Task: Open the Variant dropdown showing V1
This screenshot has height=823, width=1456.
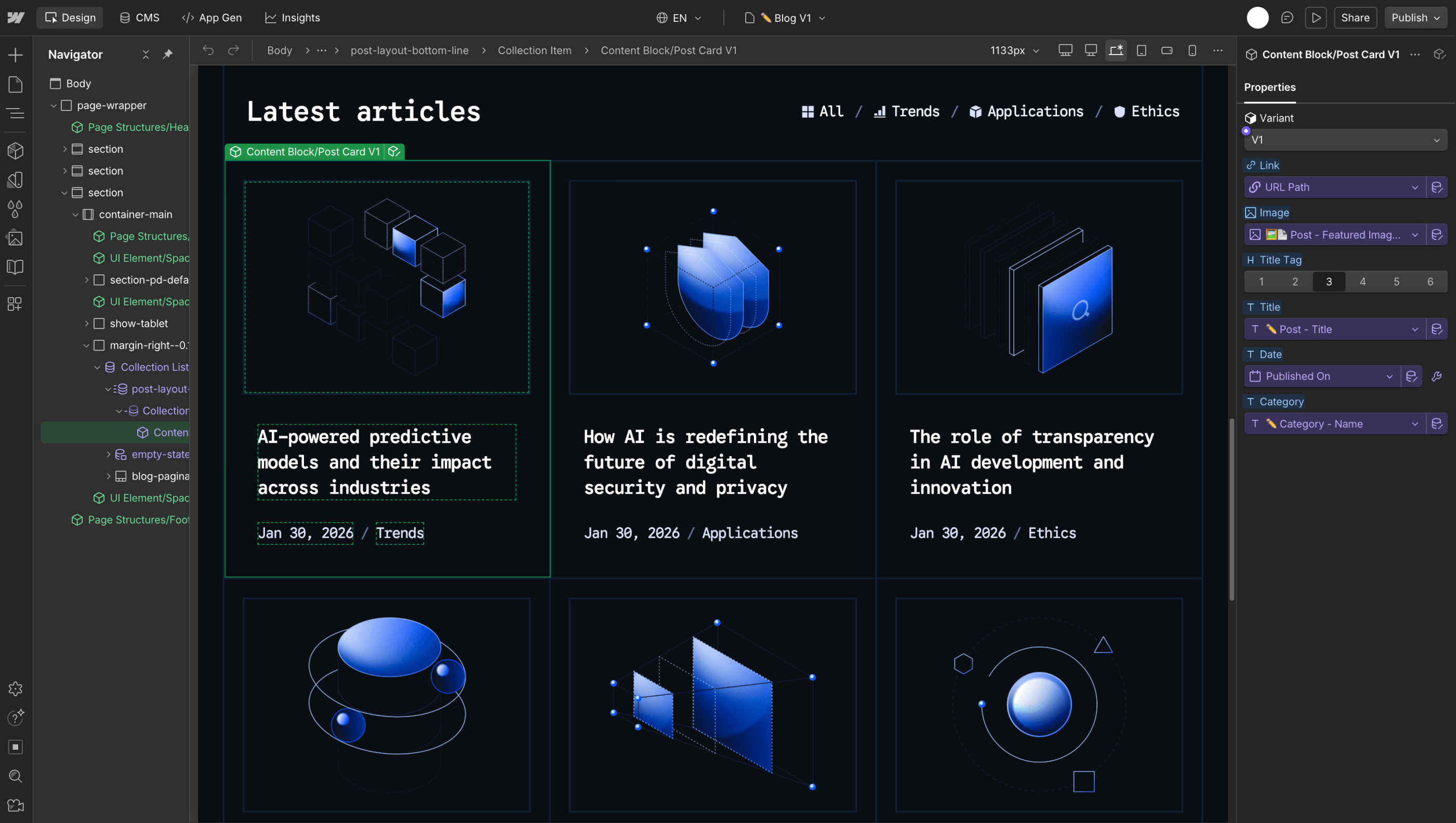Action: point(1344,140)
